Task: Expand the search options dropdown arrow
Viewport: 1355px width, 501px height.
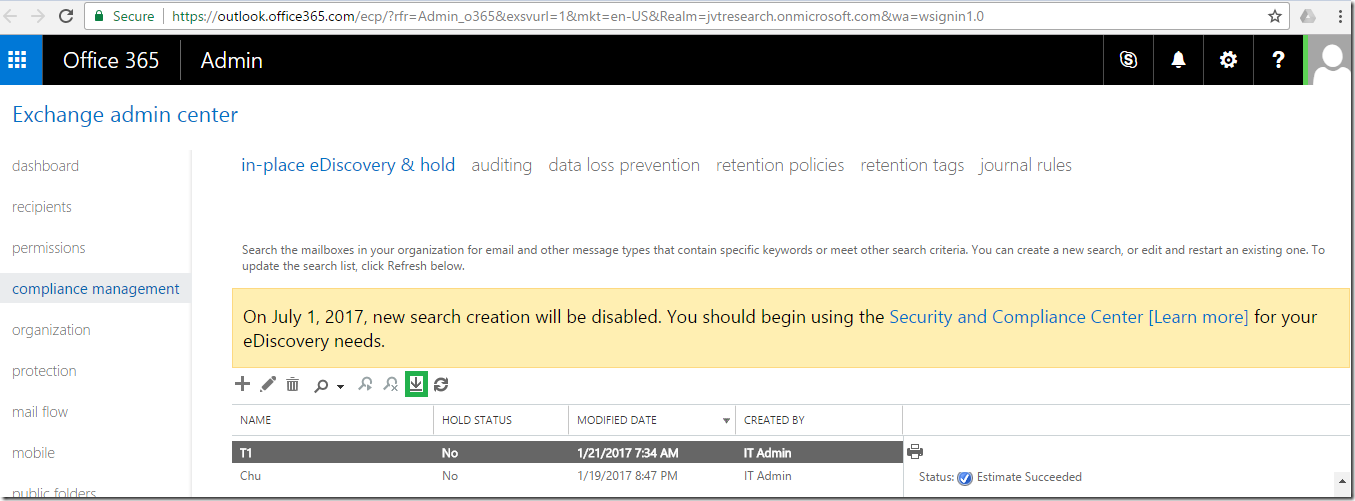Action: (341, 386)
